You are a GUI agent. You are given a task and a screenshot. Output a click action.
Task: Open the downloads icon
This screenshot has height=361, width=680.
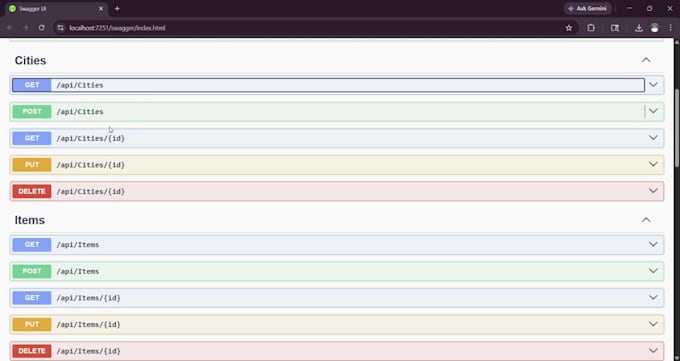pos(638,28)
